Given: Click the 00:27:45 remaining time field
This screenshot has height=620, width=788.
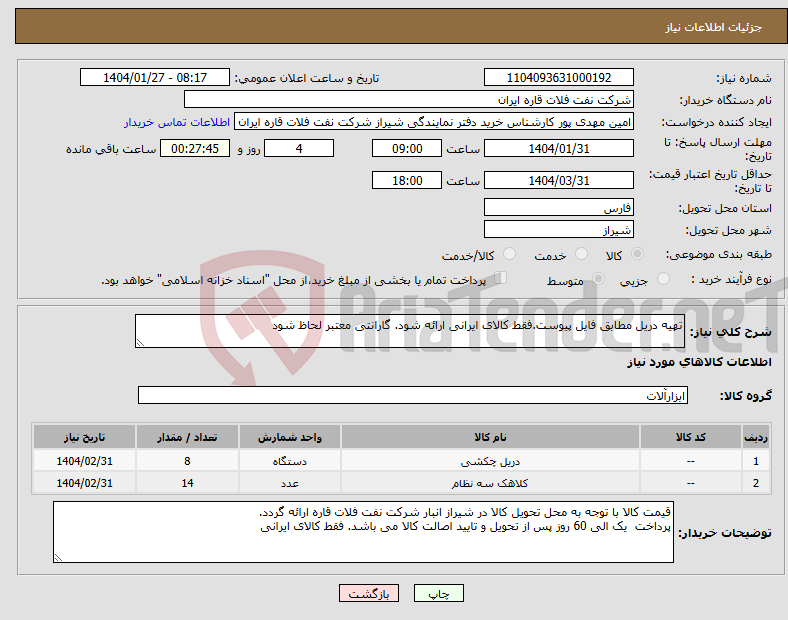Looking at the screenshot, I should click(195, 149).
